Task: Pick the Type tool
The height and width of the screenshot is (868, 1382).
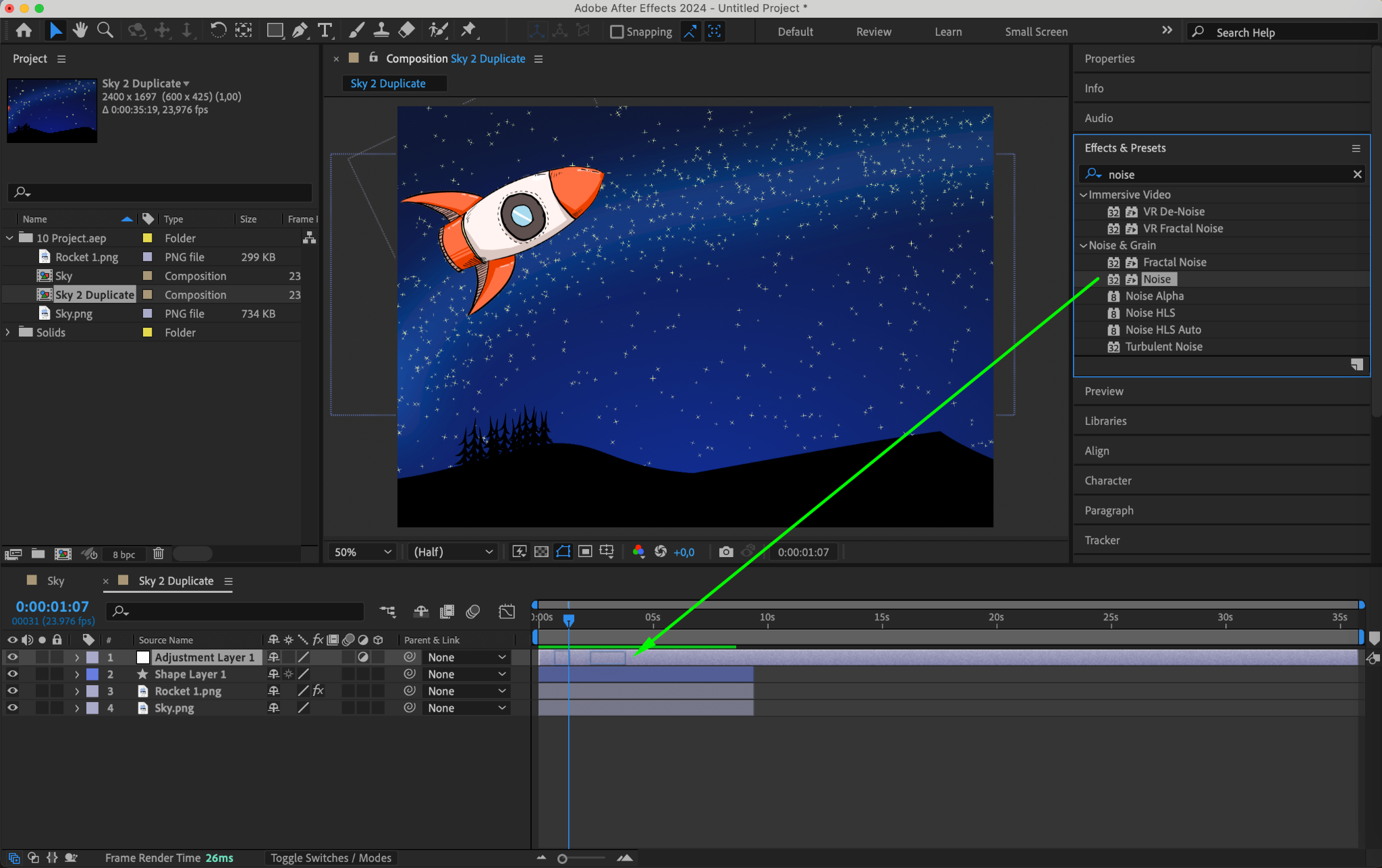Action: pyautogui.click(x=325, y=30)
